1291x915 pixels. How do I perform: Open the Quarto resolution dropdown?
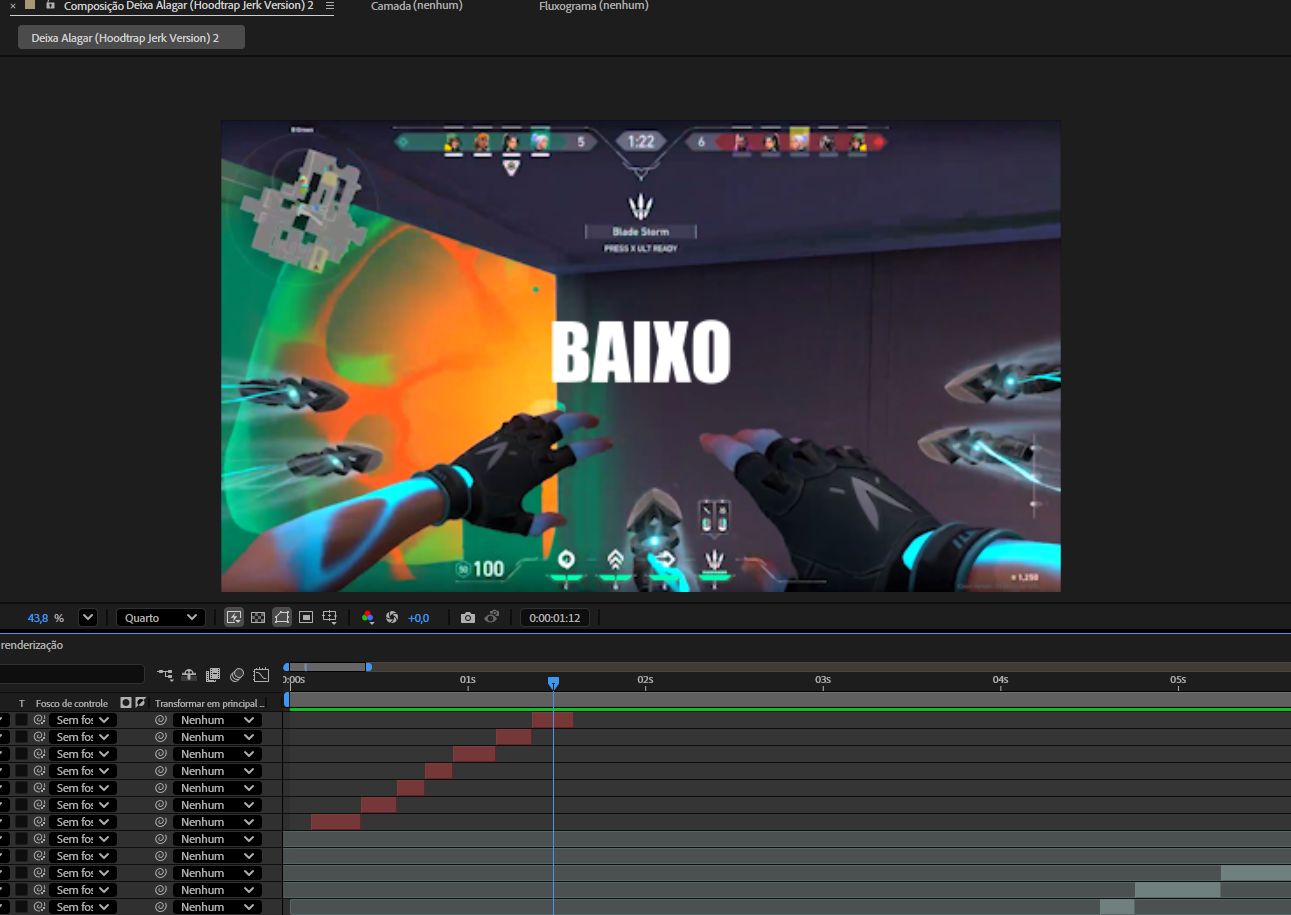(161, 618)
